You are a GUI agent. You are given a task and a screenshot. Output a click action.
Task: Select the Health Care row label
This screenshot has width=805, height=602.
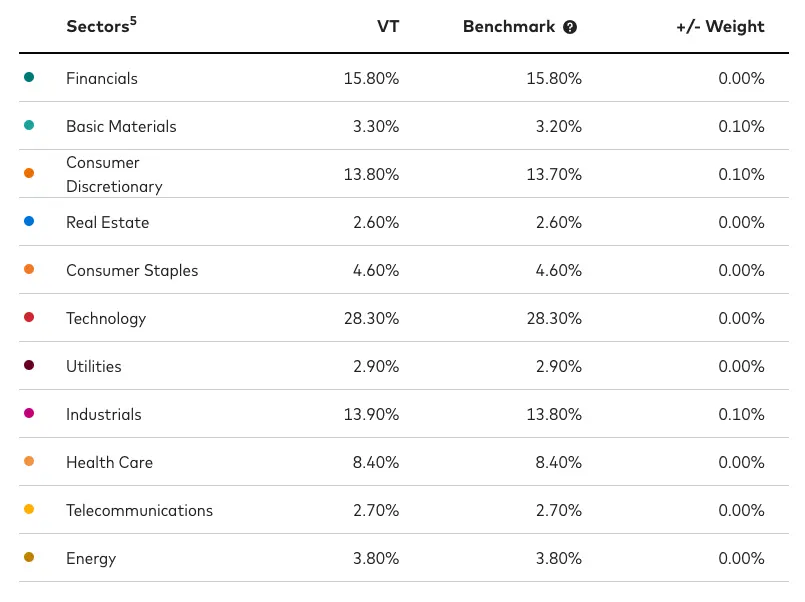109,462
